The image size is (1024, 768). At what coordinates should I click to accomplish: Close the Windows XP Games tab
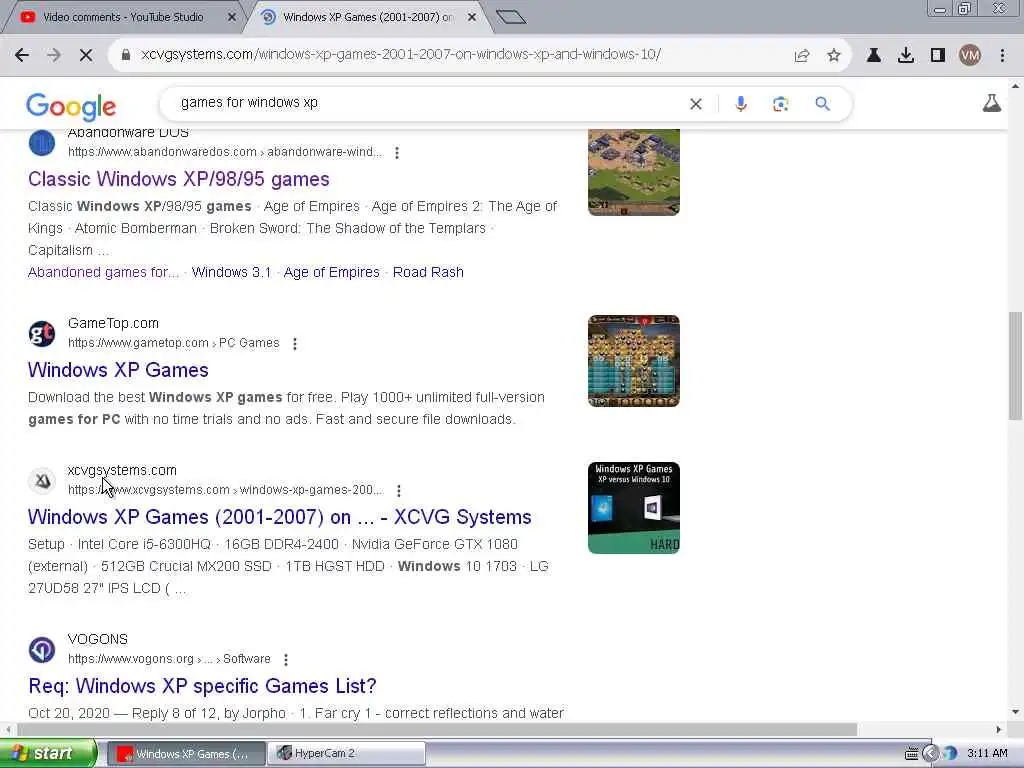[x=472, y=18]
